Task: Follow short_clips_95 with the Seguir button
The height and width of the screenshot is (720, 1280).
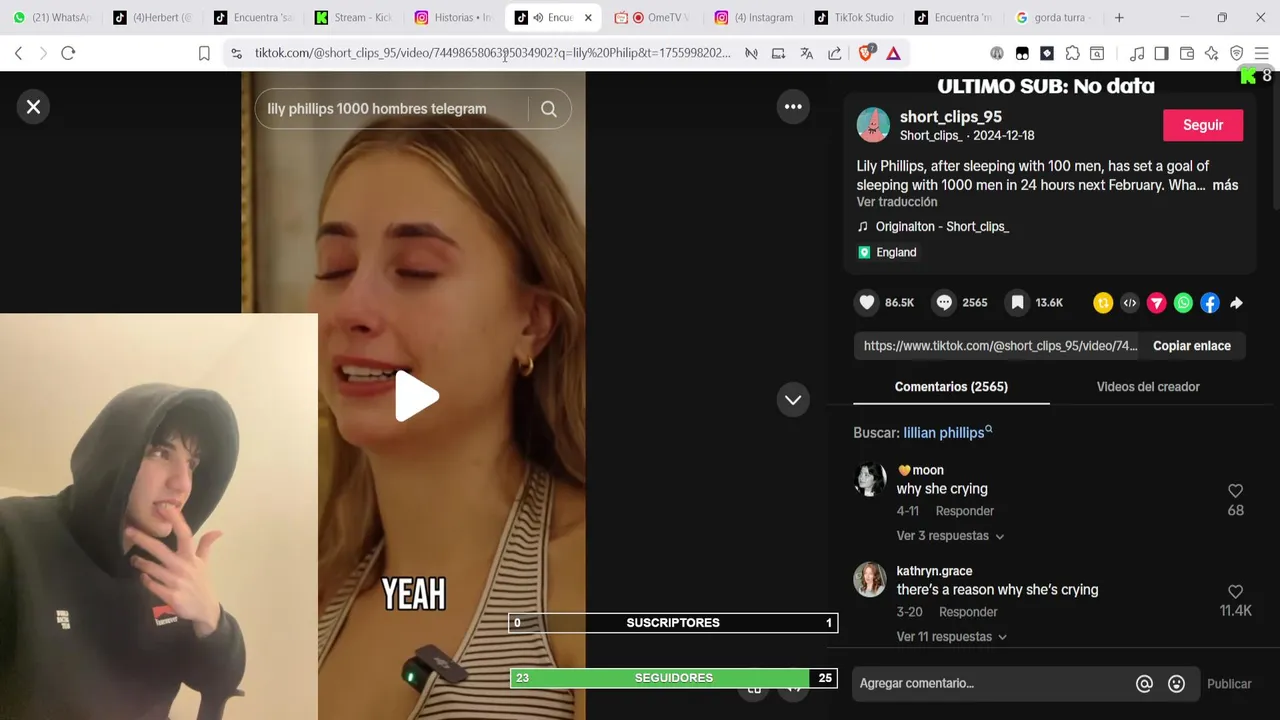Action: [x=1203, y=125]
